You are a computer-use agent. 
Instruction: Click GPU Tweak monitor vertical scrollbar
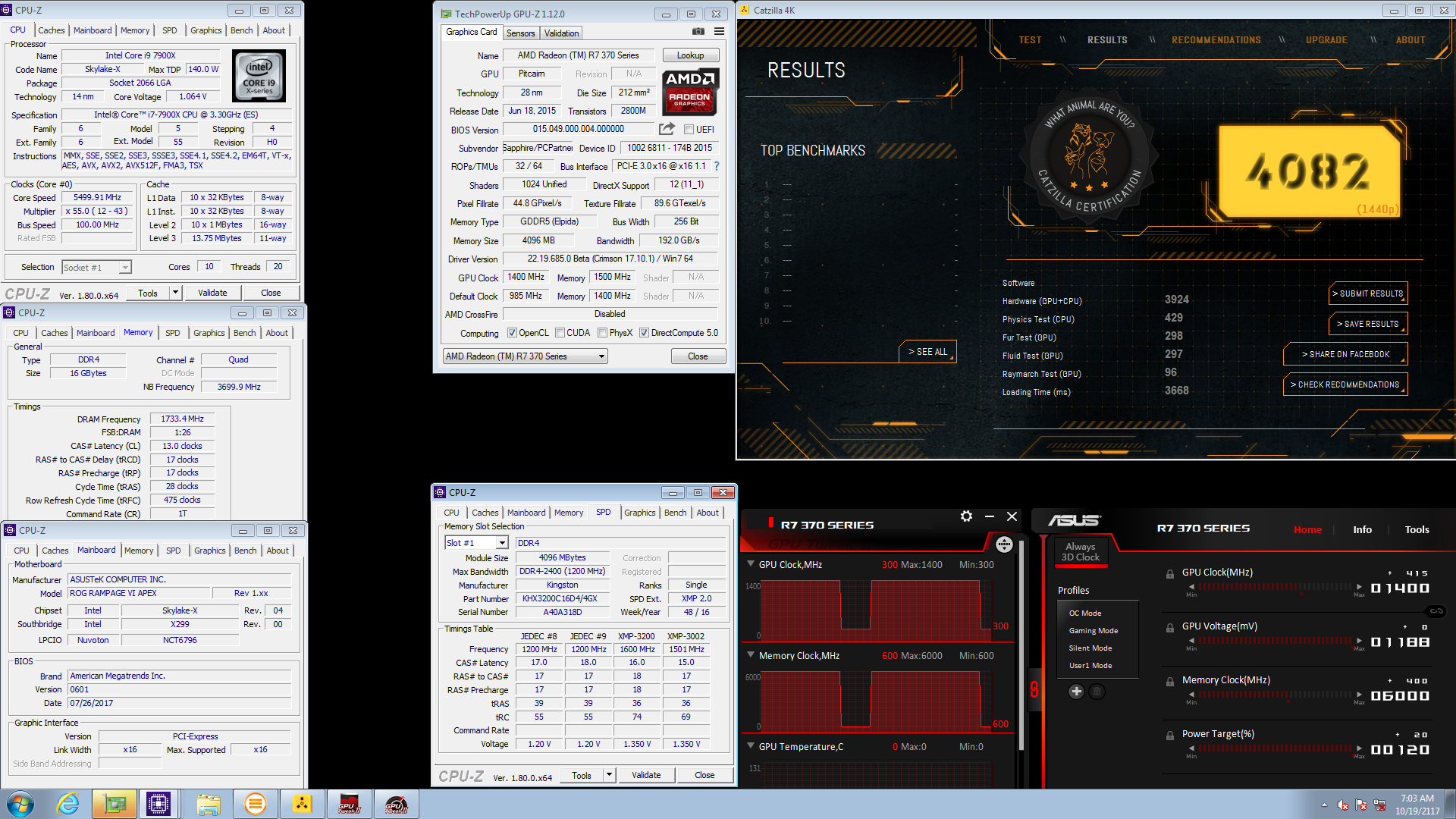coord(1021,645)
